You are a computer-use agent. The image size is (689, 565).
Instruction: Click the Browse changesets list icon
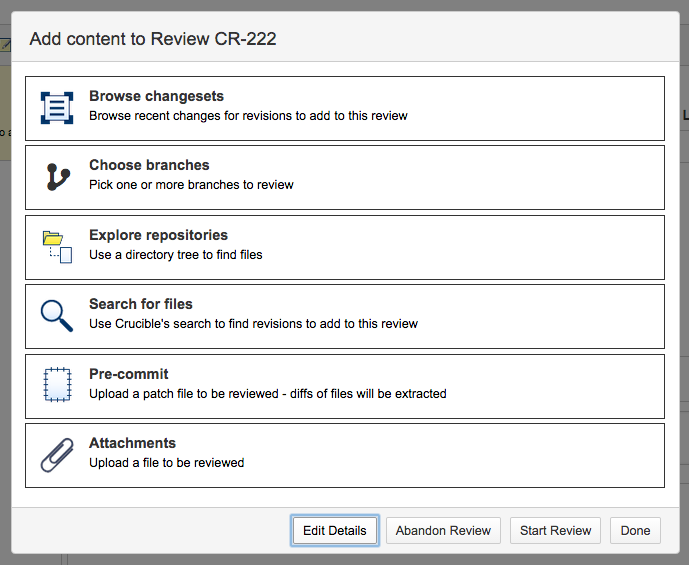[57, 108]
